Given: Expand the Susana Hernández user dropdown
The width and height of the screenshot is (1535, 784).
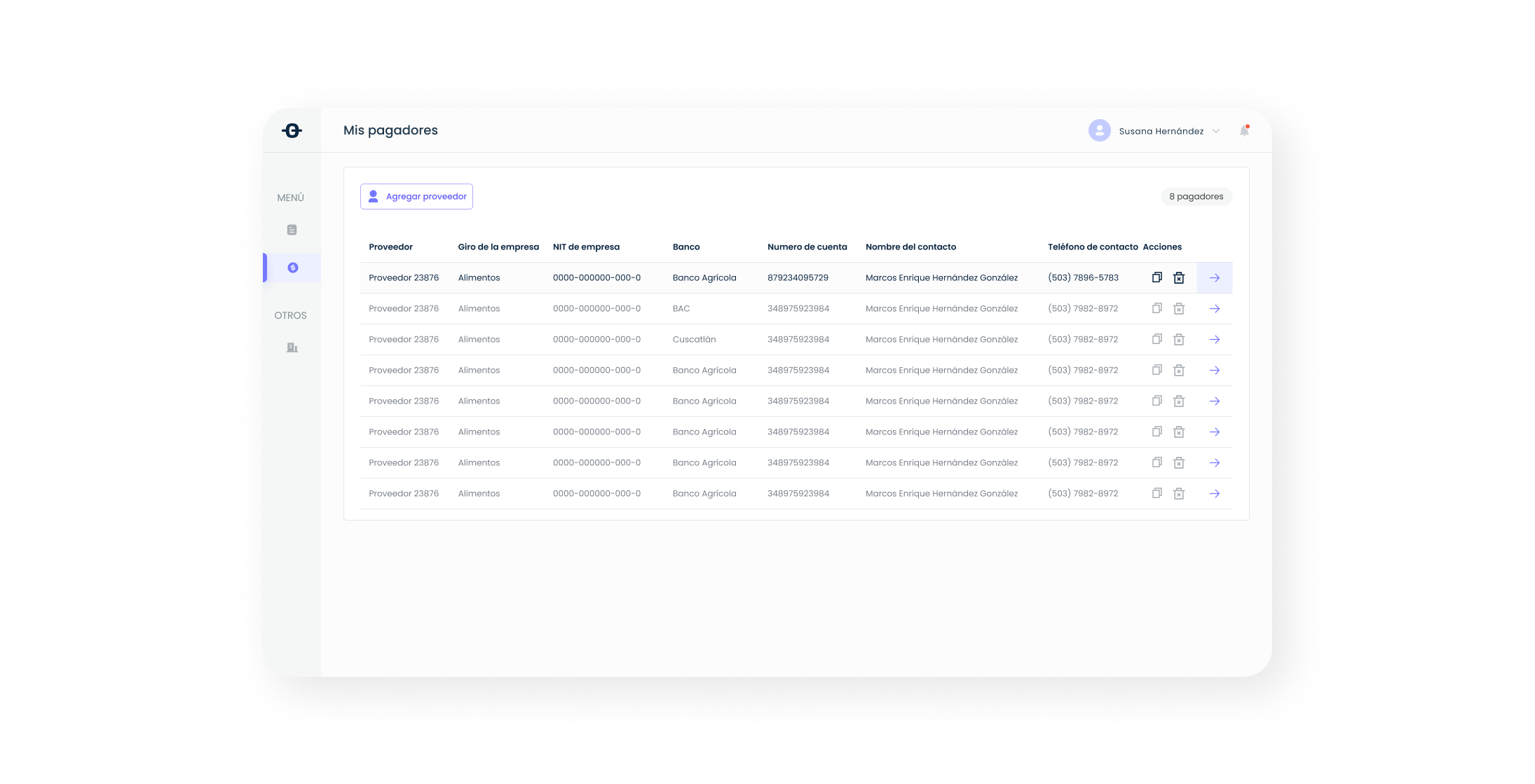Looking at the screenshot, I should coord(1216,131).
